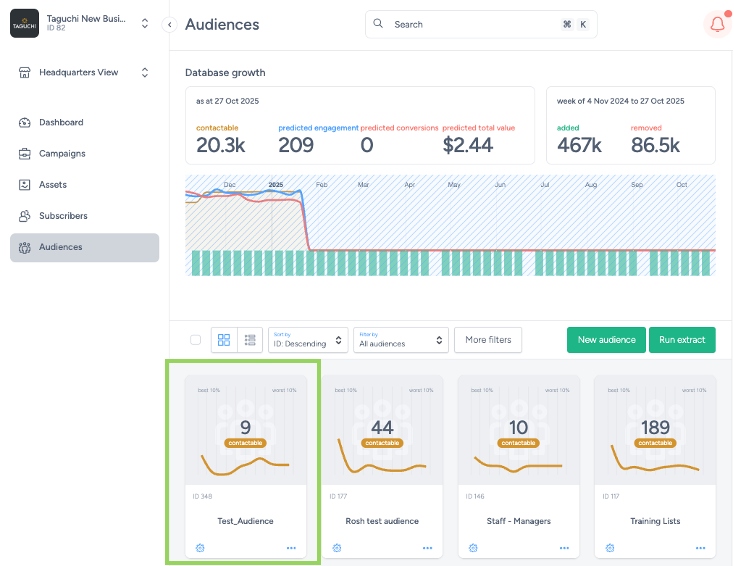Click the notification bell icon
Viewport: 734px width, 566px height.
716,25
